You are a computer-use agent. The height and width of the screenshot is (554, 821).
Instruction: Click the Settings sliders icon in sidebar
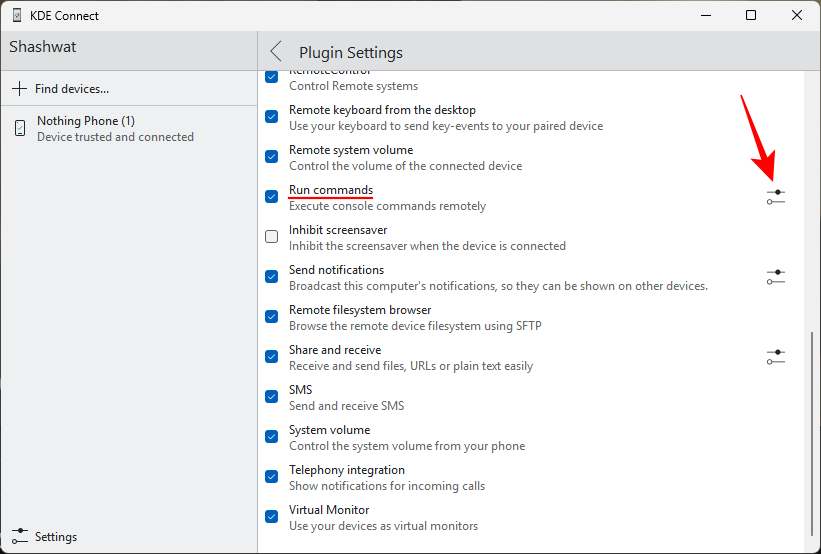pyautogui.click(x=19, y=536)
